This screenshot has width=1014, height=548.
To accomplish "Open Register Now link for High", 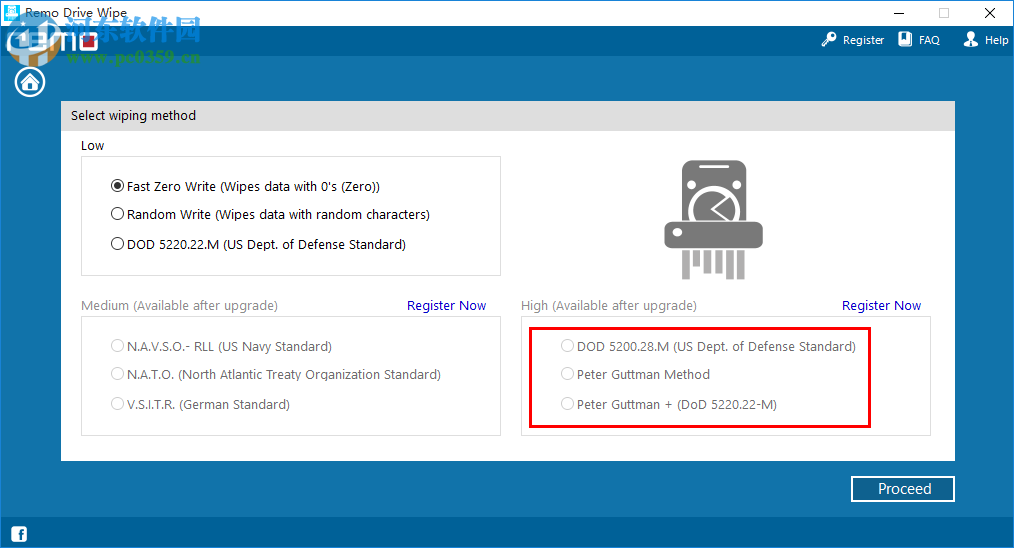I will [881, 305].
